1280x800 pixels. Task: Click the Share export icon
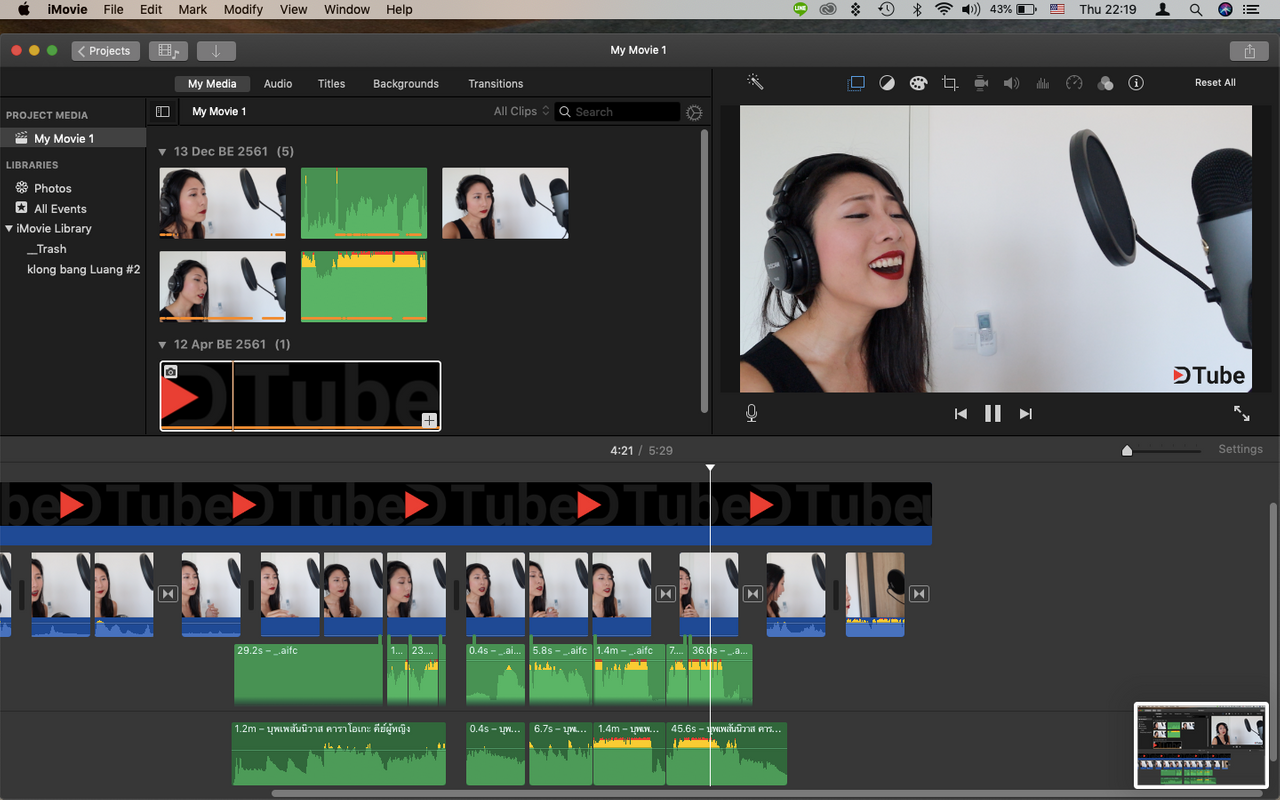click(x=1249, y=51)
